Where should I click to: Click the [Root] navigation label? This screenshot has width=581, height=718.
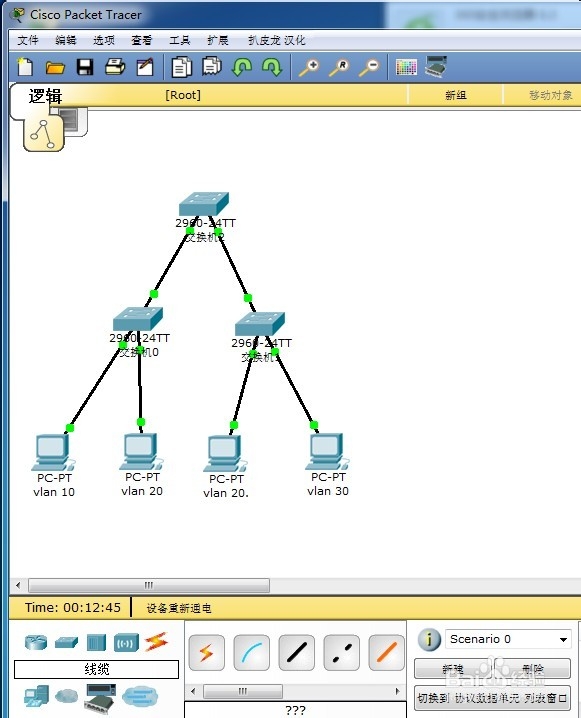[183, 95]
